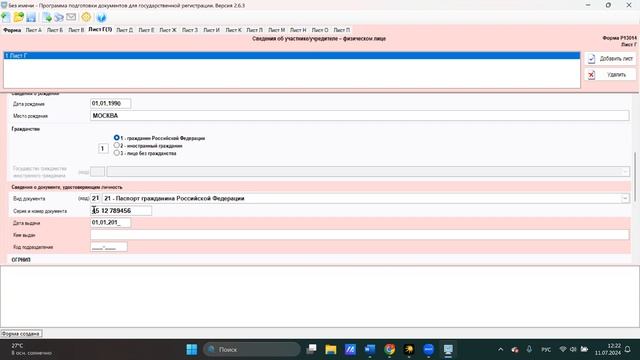640x360 pixels.
Task: Switch to the Лист Н tab
Action: (298, 30)
